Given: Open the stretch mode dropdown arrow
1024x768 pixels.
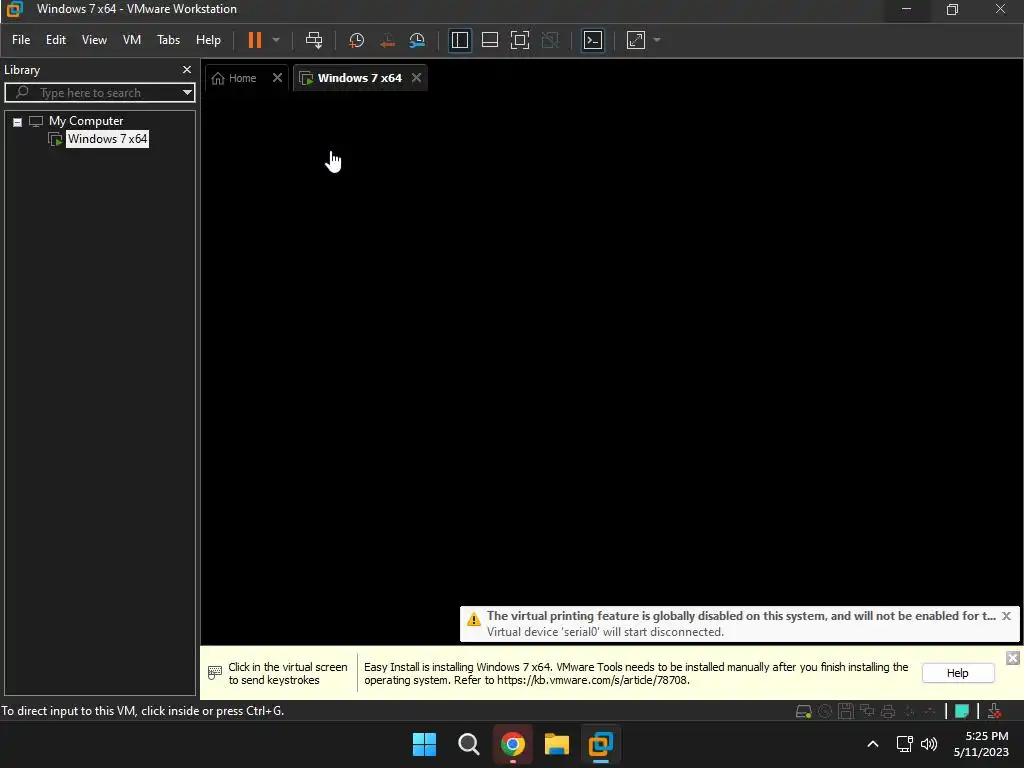Looking at the screenshot, I should (x=657, y=40).
